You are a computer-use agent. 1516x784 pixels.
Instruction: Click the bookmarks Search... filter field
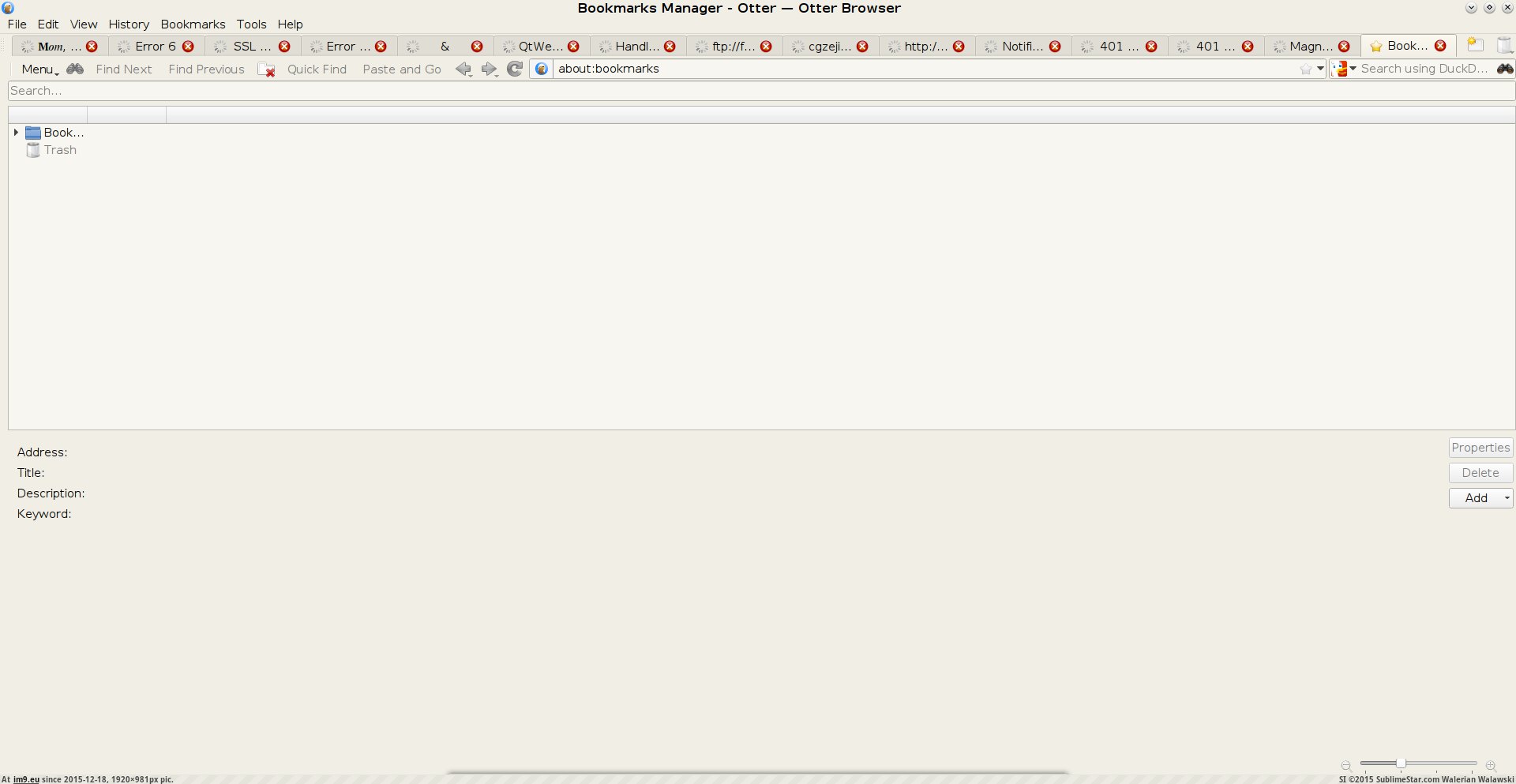click(761, 91)
